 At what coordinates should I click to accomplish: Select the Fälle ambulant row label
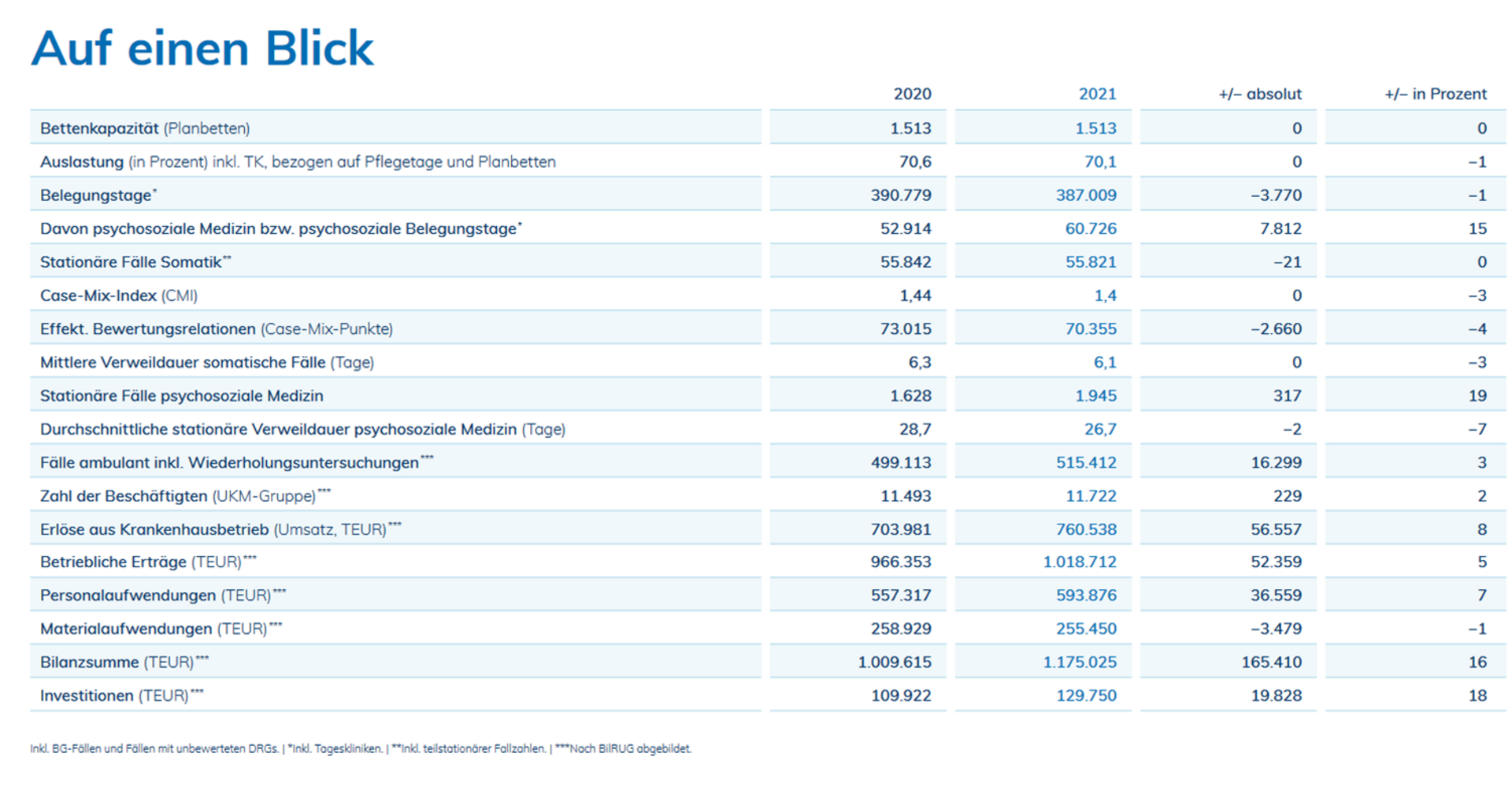237,462
